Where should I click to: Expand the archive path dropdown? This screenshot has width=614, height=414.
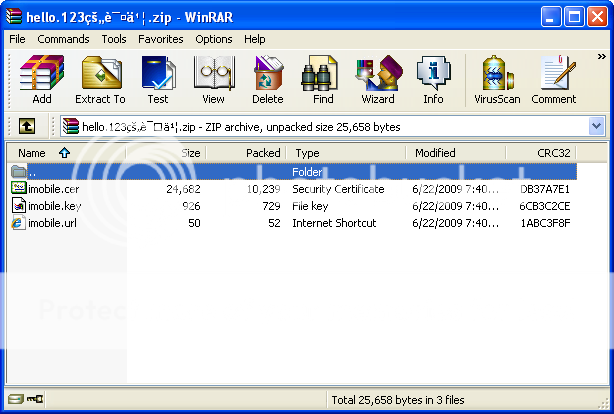[597, 126]
